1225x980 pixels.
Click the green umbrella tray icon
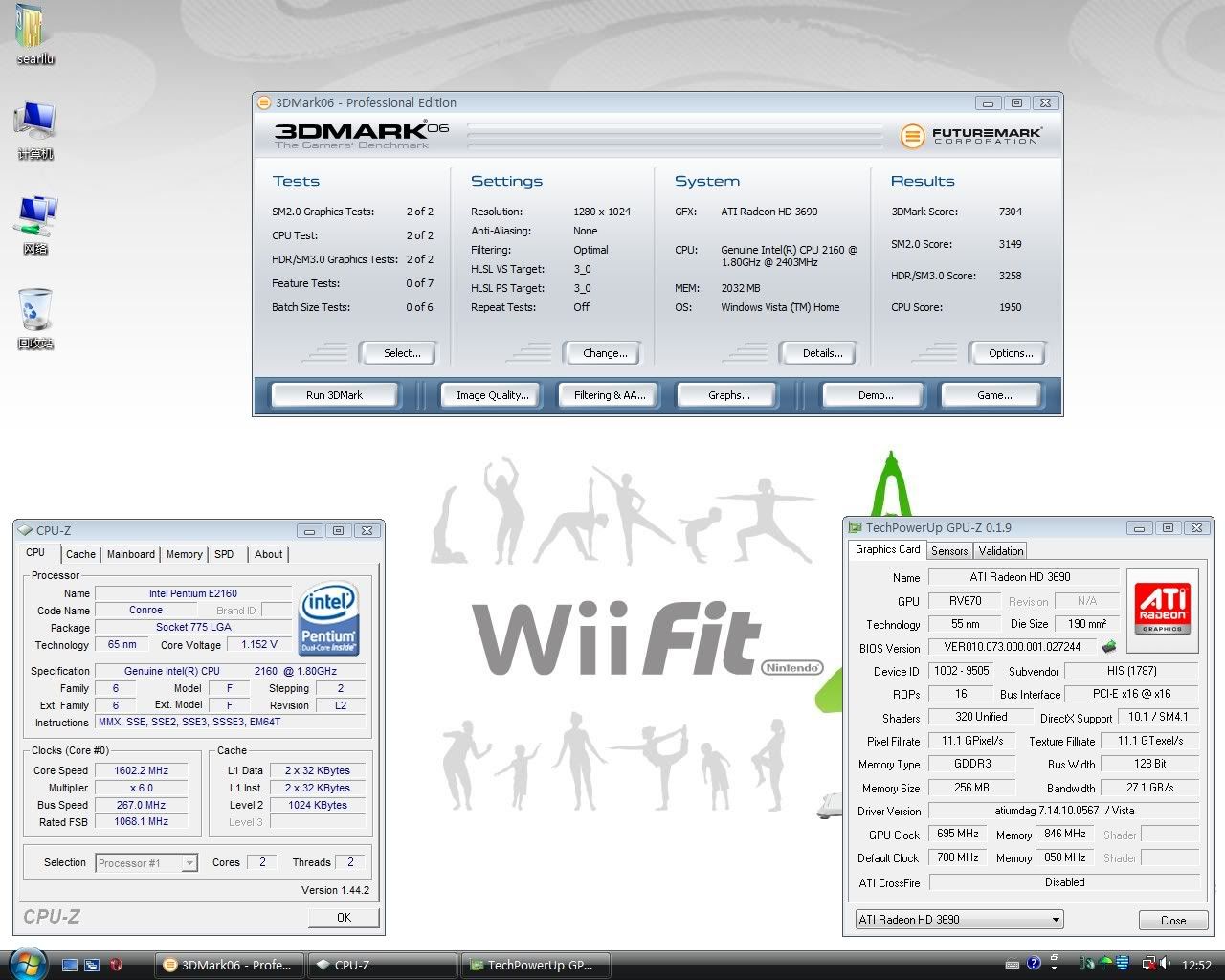pyautogui.click(x=1104, y=964)
